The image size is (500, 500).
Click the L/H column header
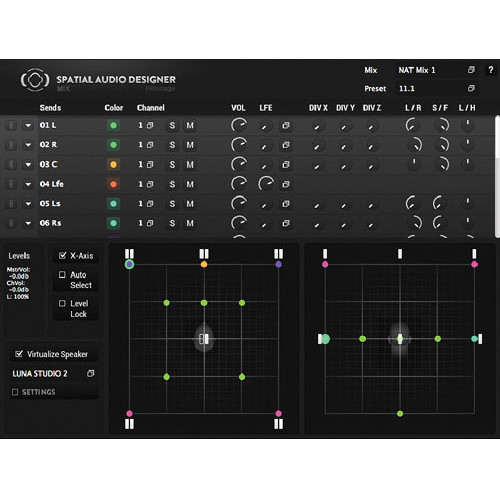tap(467, 108)
